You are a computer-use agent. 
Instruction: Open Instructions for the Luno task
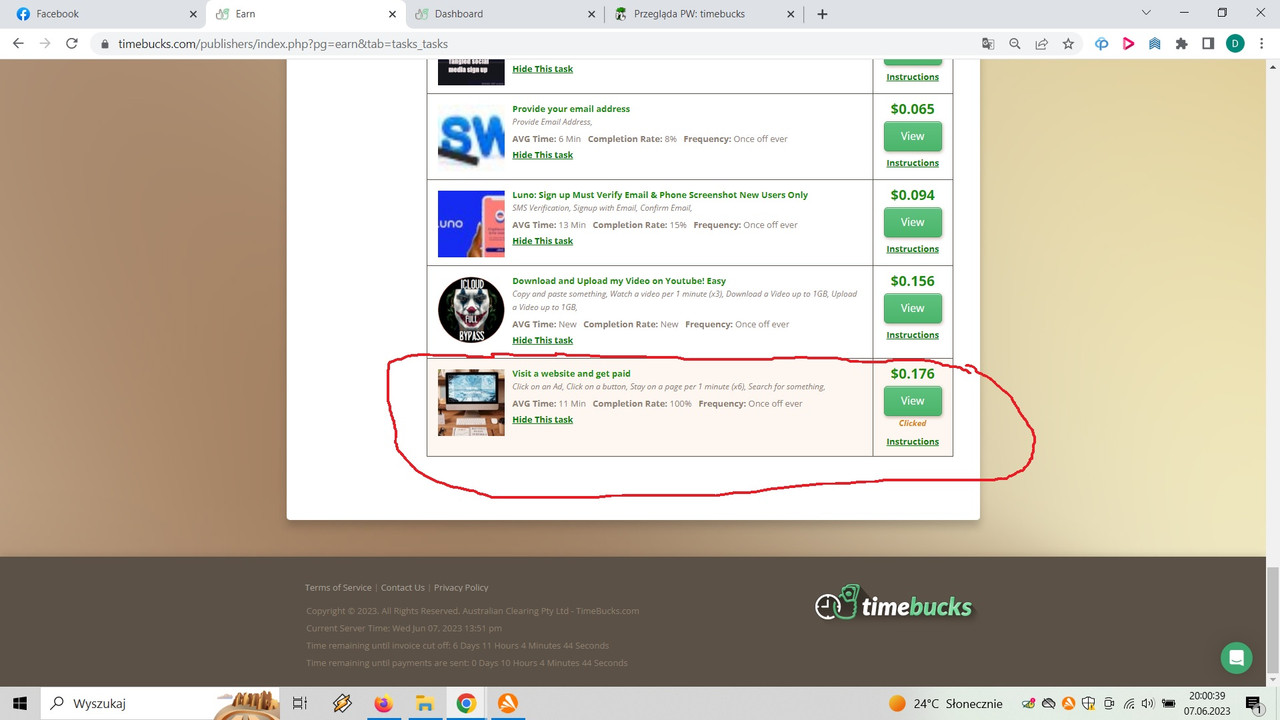tap(912, 249)
